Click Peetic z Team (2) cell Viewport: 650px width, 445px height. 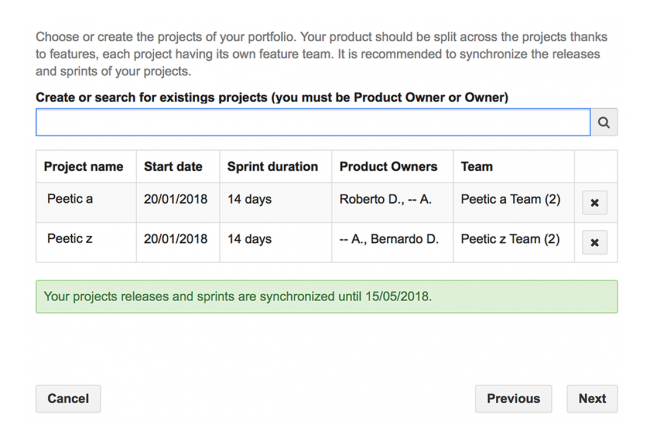pos(510,240)
